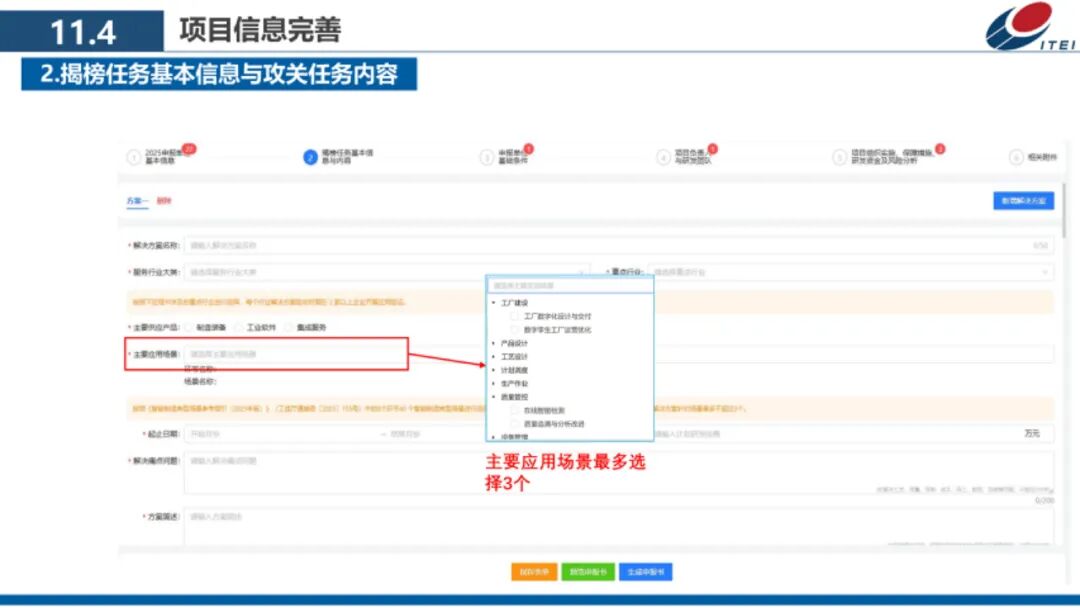Open step 2 揭榜任务基本信息与内容
This screenshot has width=1080, height=608.
pyautogui.click(x=339, y=157)
